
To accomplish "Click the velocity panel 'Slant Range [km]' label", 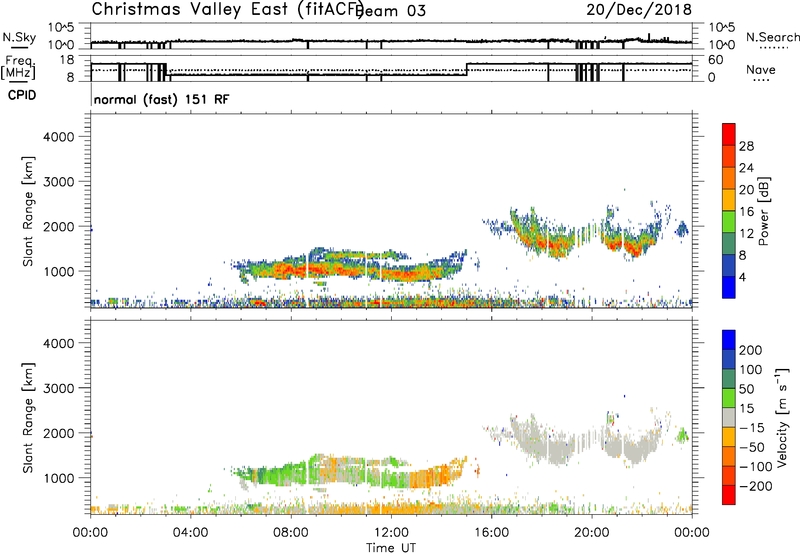I will (28, 418).
